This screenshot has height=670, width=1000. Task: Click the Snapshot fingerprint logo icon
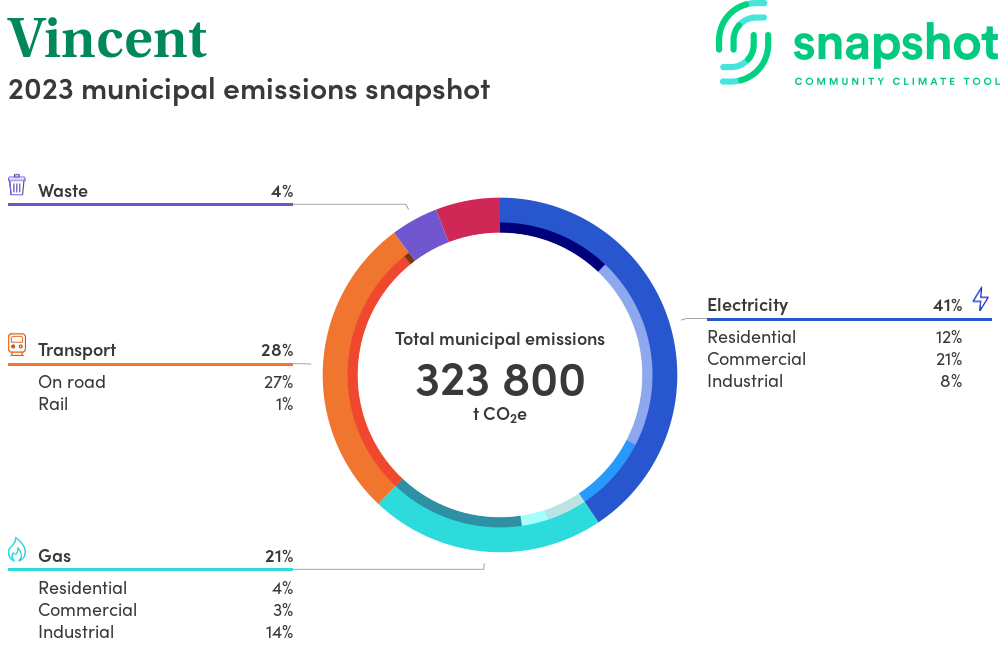point(745,41)
